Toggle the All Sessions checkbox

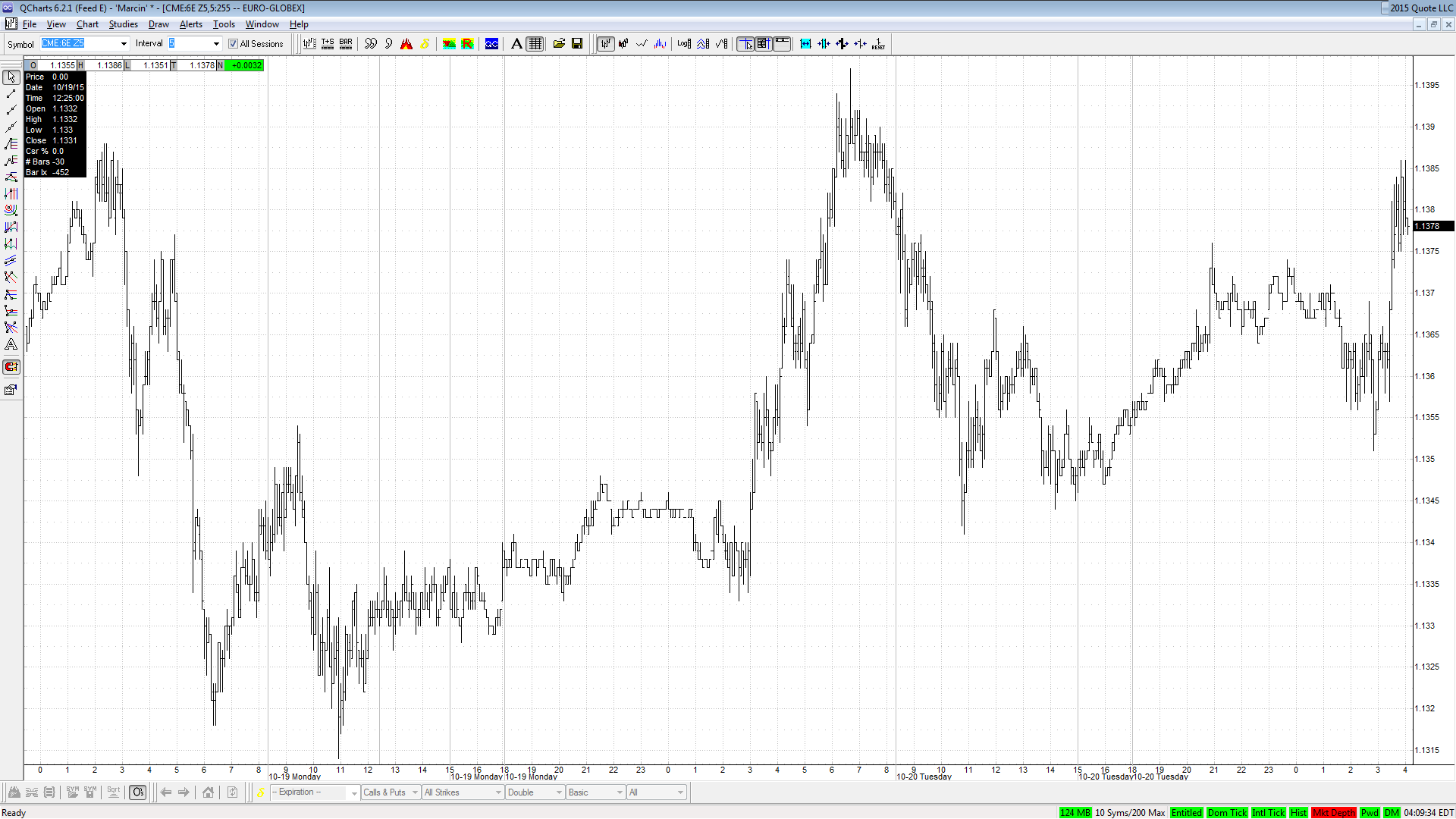pos(234,44)
